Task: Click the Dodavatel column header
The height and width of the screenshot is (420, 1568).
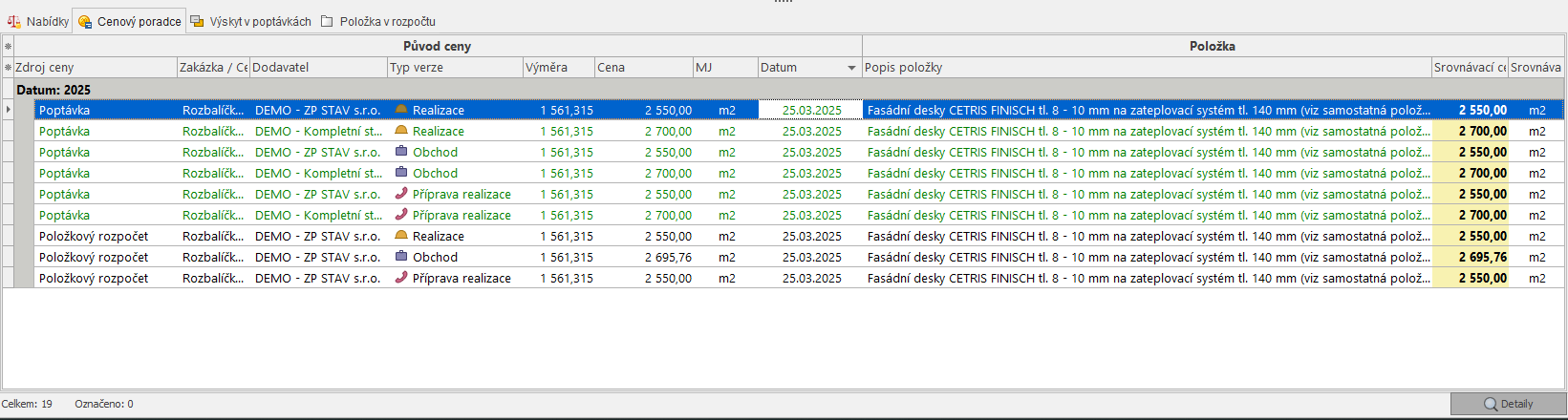Action: [317, 68]
